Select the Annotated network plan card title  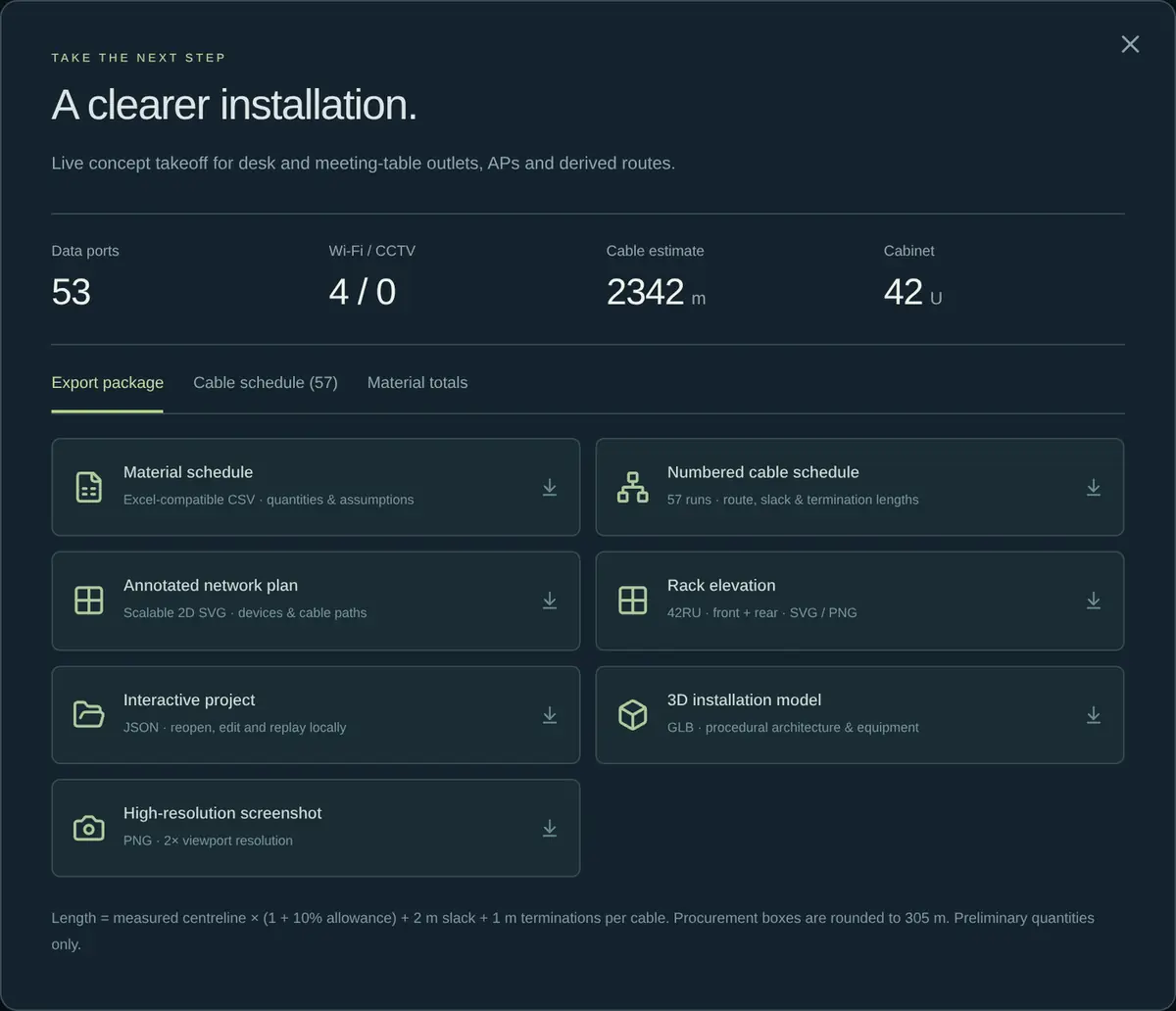pos(211,586)
